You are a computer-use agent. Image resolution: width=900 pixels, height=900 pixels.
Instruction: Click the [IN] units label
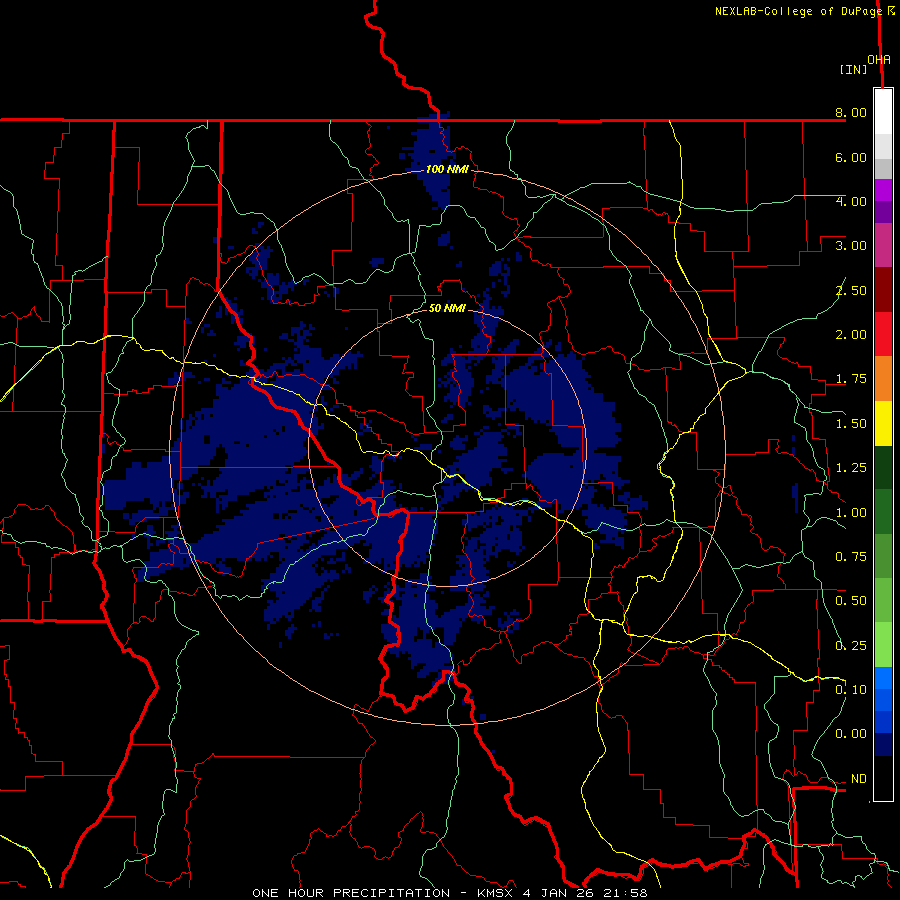[x=854, y=69]
